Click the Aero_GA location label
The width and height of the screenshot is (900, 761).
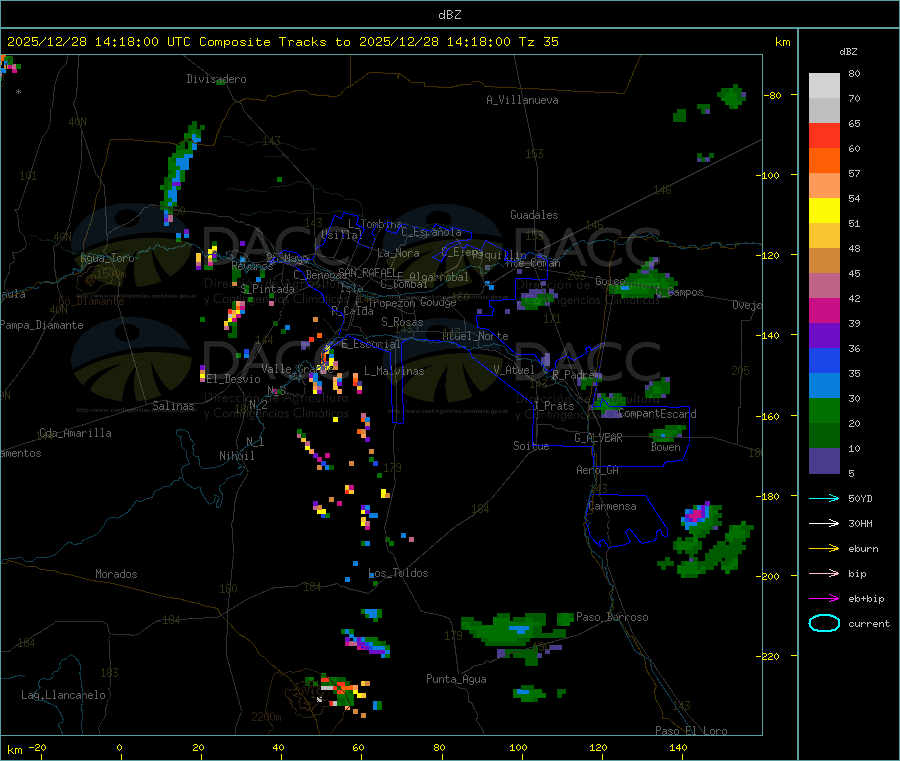[x=598, y=470]
